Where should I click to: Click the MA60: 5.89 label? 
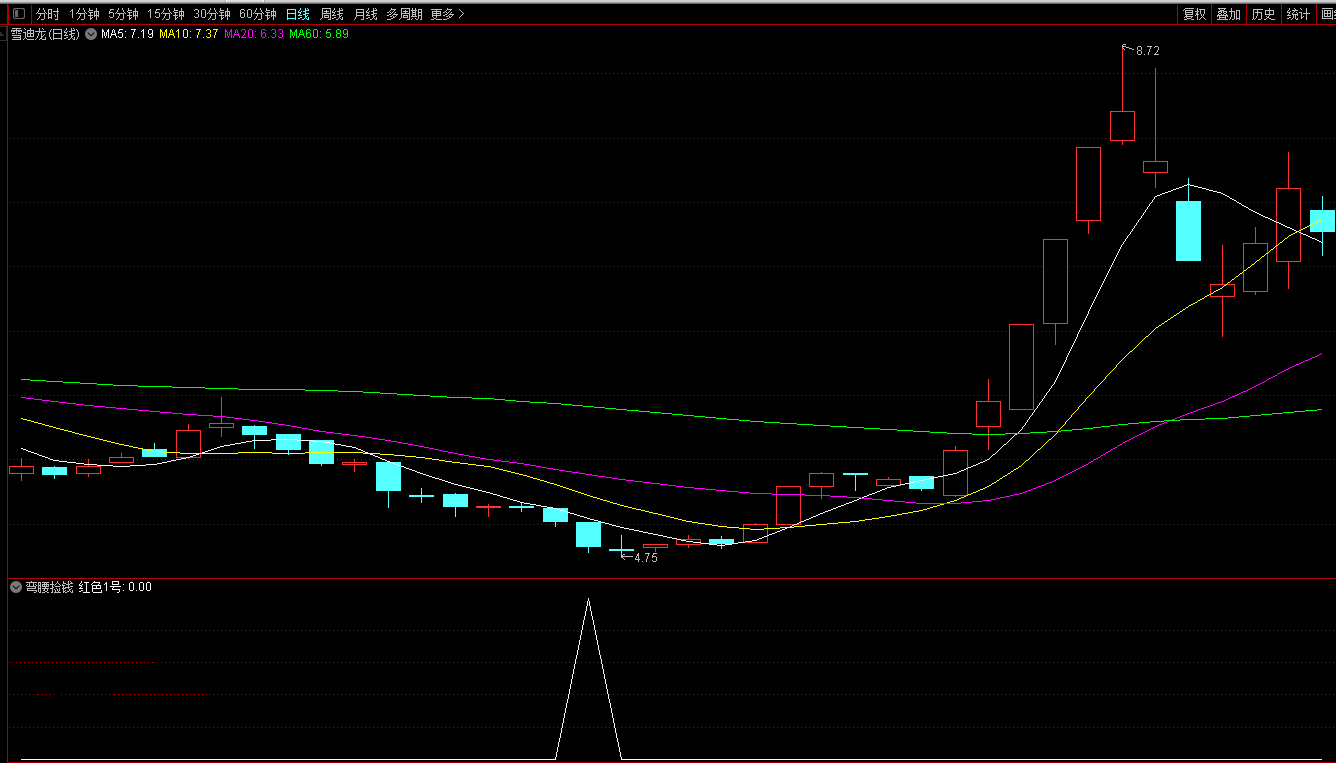coord(319,34)
